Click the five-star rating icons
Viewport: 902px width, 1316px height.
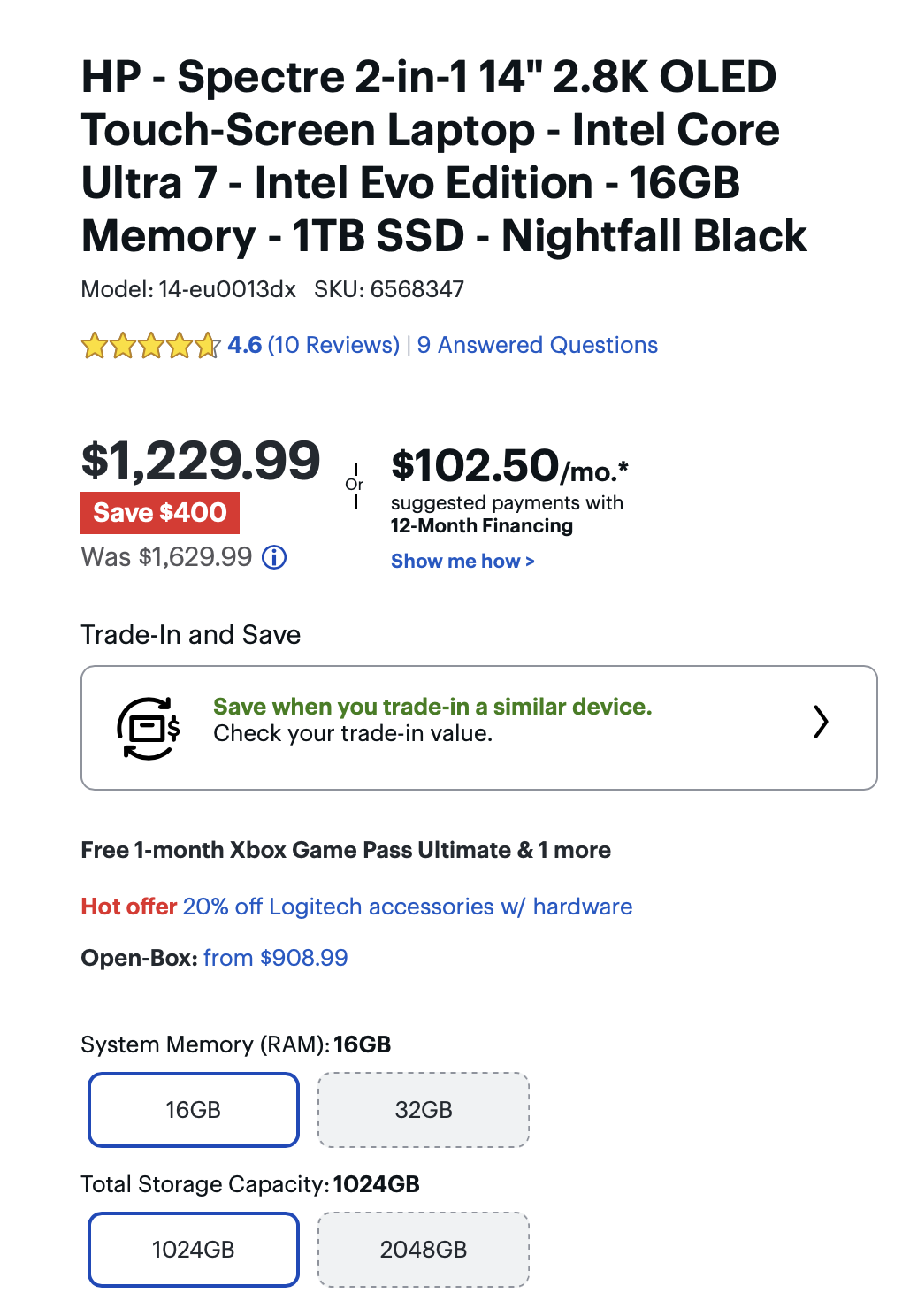click(x=150, y=345)
